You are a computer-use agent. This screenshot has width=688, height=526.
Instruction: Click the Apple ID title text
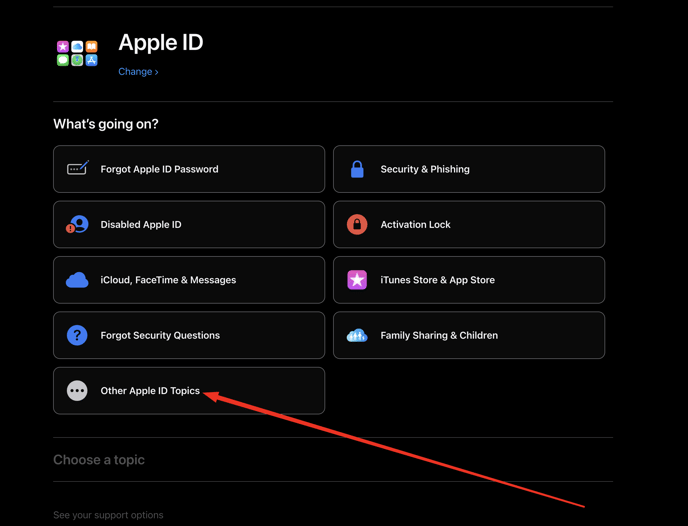[161, 43]
